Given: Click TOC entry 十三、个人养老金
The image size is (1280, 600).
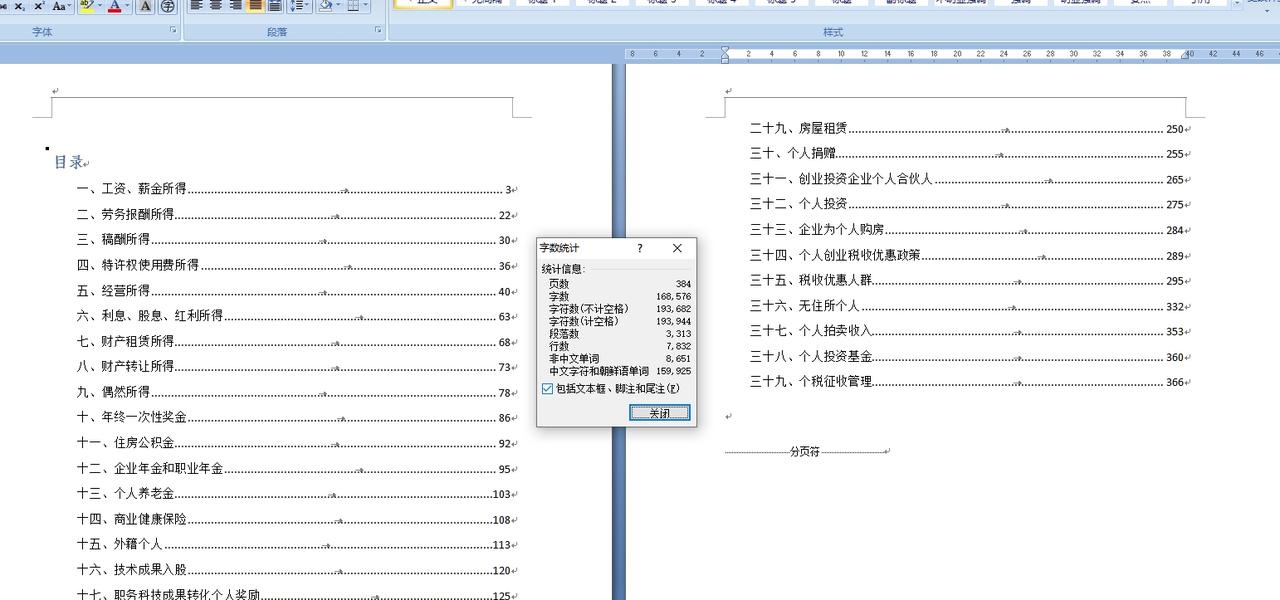Looking at the screenshot, I should 296,494.
